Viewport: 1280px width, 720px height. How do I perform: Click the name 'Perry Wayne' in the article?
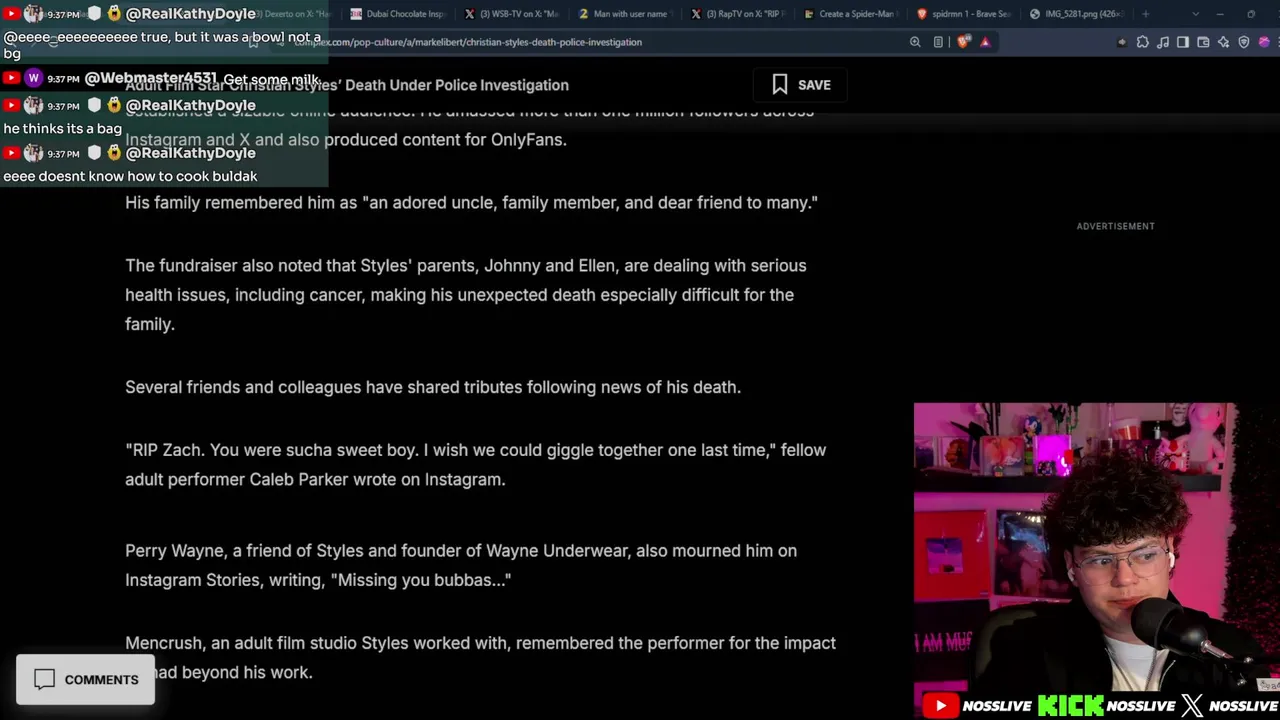(175, 551)
